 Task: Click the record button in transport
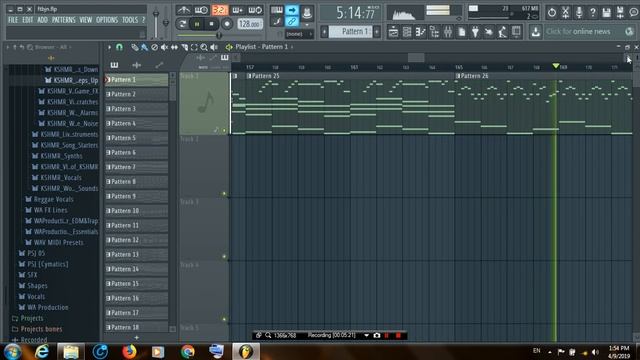(x=227, y=24)
